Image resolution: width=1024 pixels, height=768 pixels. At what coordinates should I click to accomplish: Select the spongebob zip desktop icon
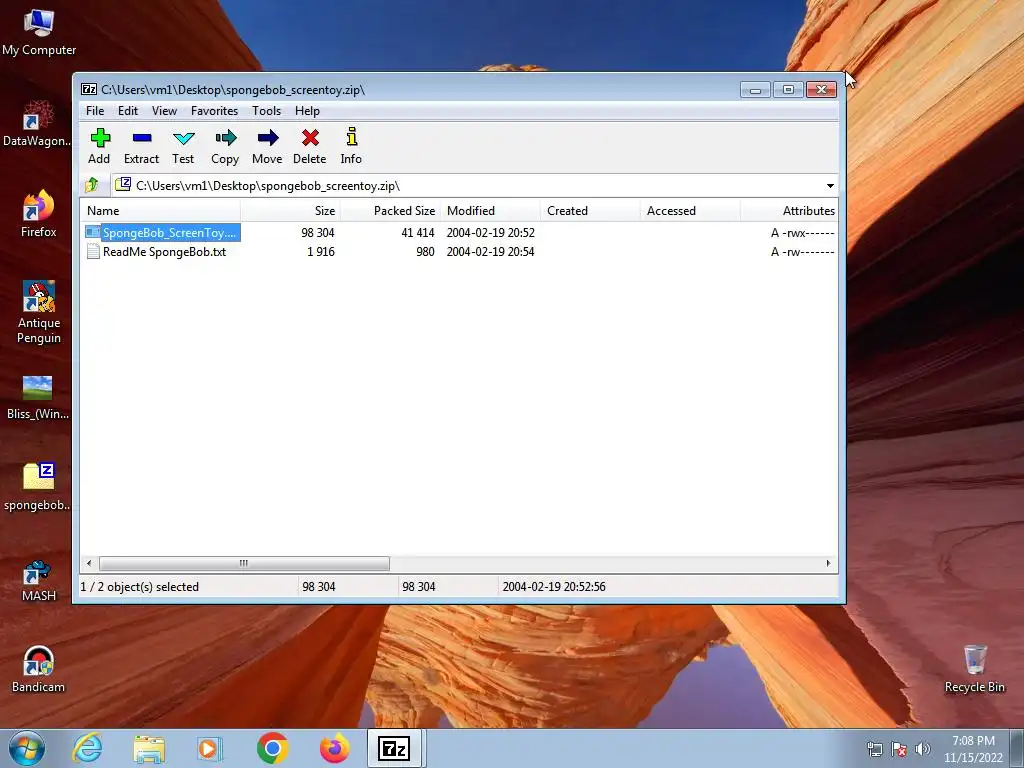point(37,487)
